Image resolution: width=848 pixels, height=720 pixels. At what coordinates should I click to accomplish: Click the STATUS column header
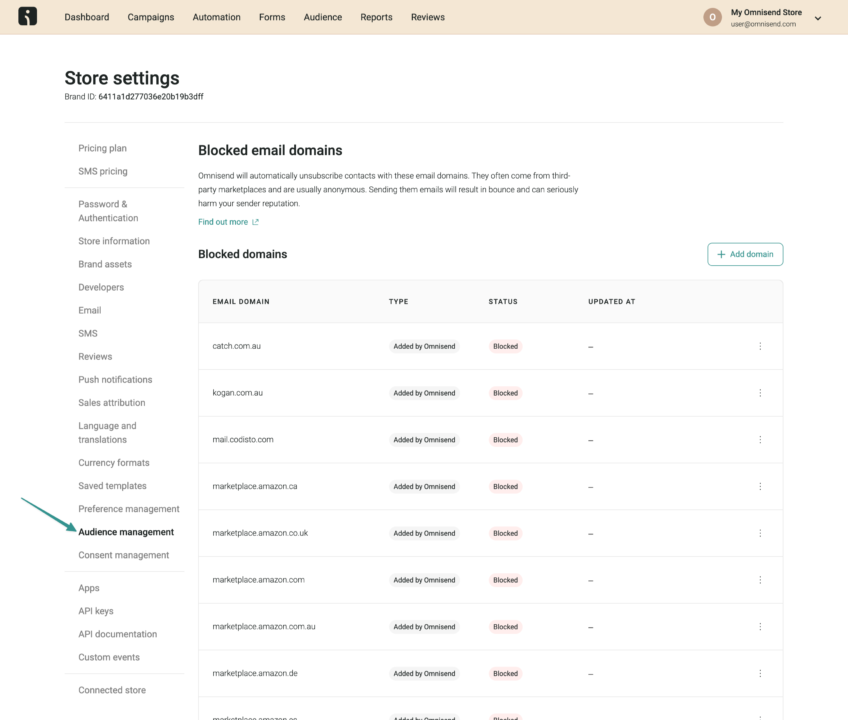point(503,302)
